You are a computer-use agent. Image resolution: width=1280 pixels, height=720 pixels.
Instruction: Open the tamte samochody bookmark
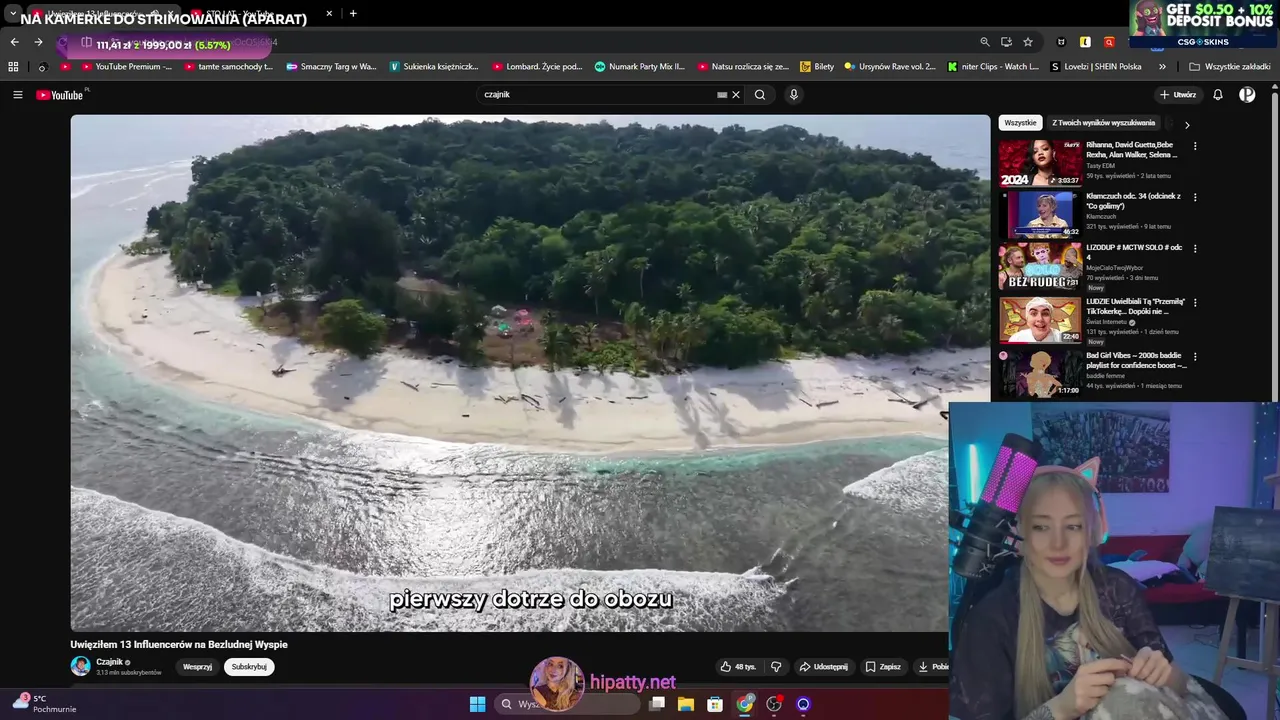pos(228,67)
